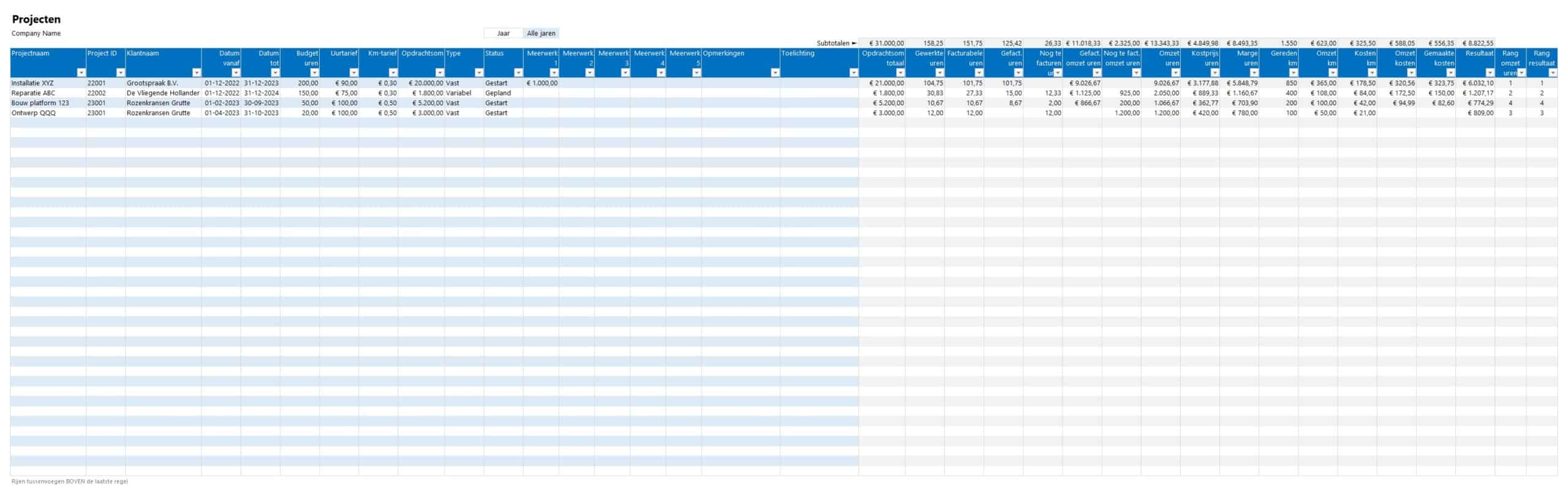Click the Subtotalen € 31.000,00 cell
This screenshot has width=1568, height=486.
click(x=882, y=43)
